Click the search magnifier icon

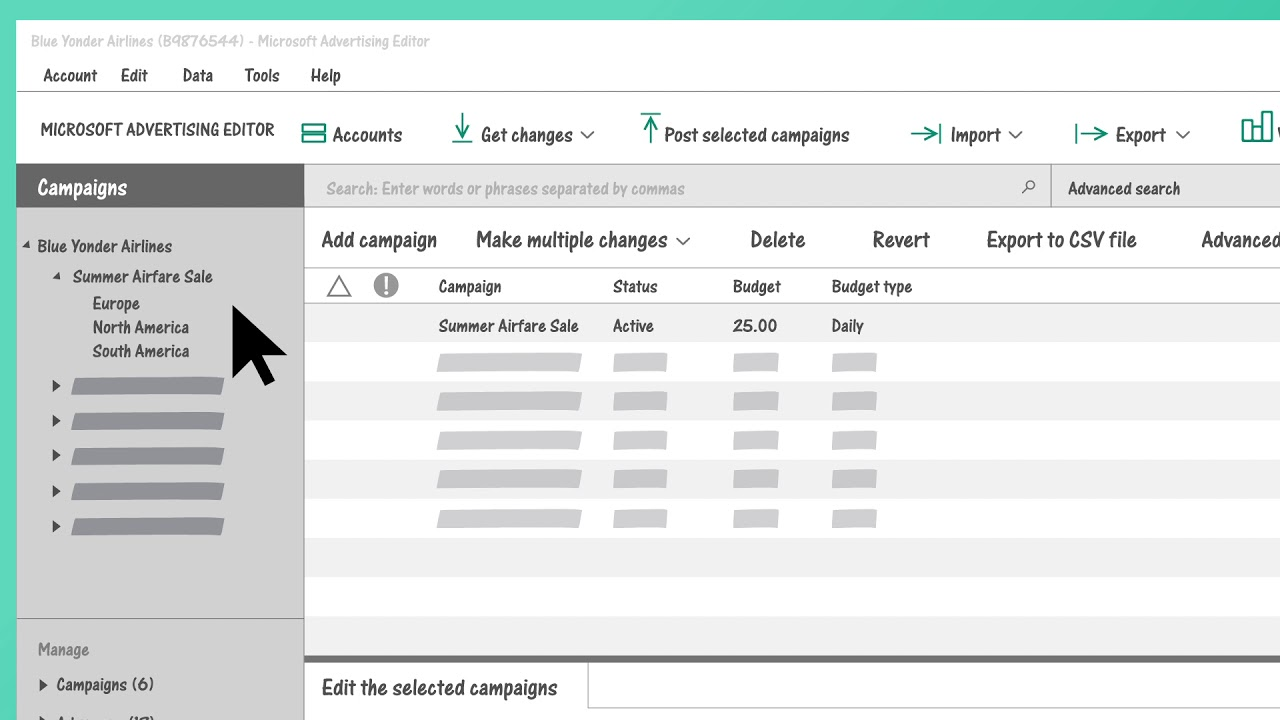[1028, 187]
